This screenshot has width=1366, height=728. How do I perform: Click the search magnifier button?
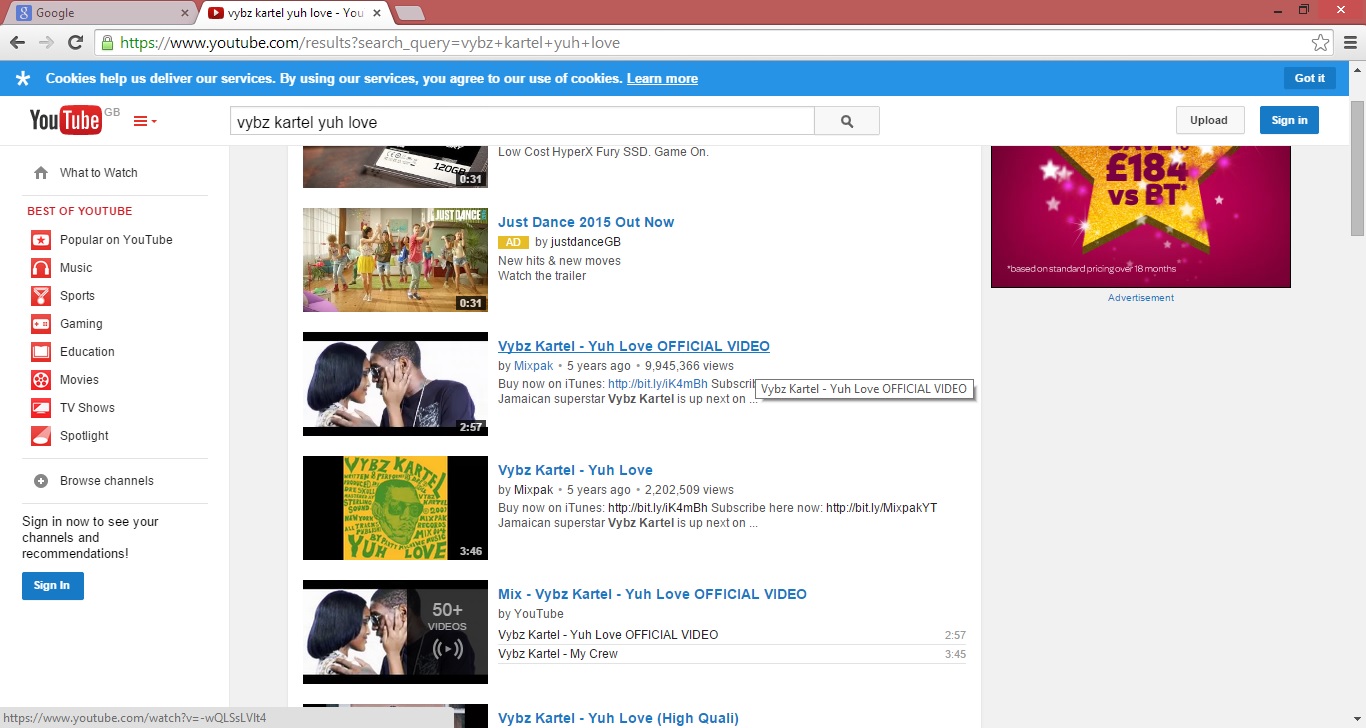coord(847,121)
